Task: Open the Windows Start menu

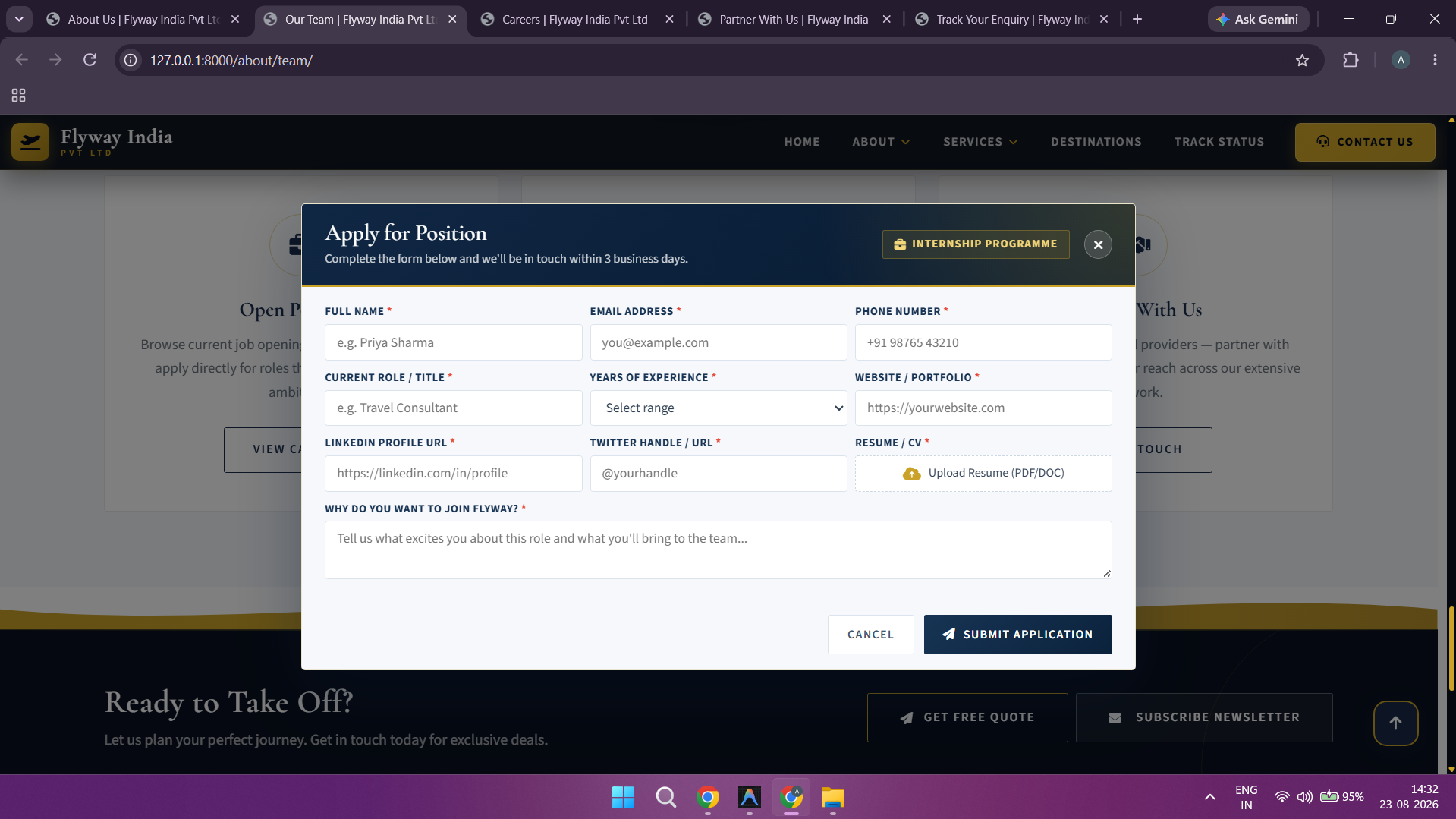Action: (623, 798)
